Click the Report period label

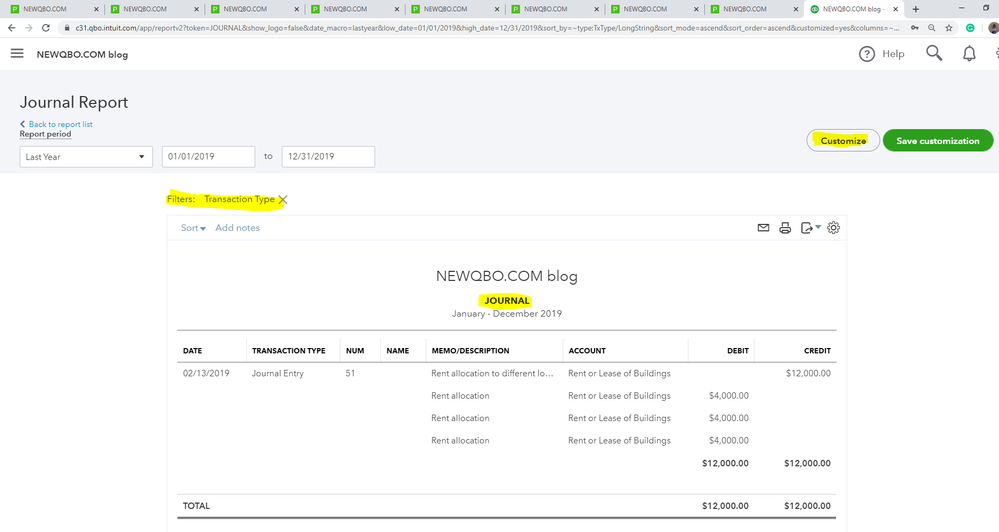point(45,134)
